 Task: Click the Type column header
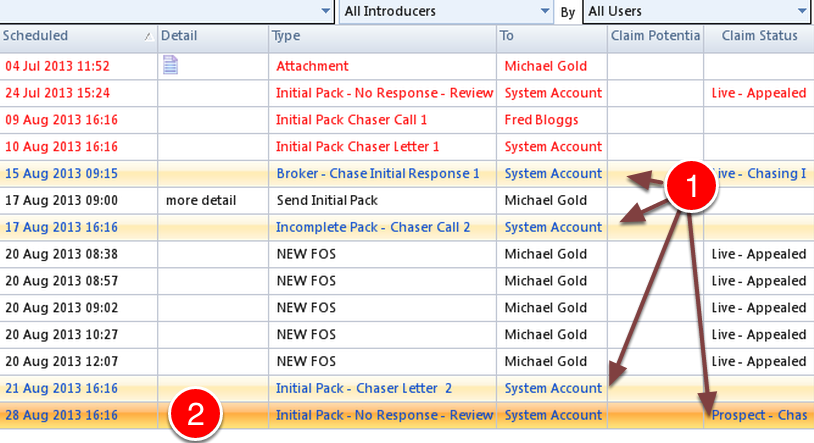tap(382, 36)
